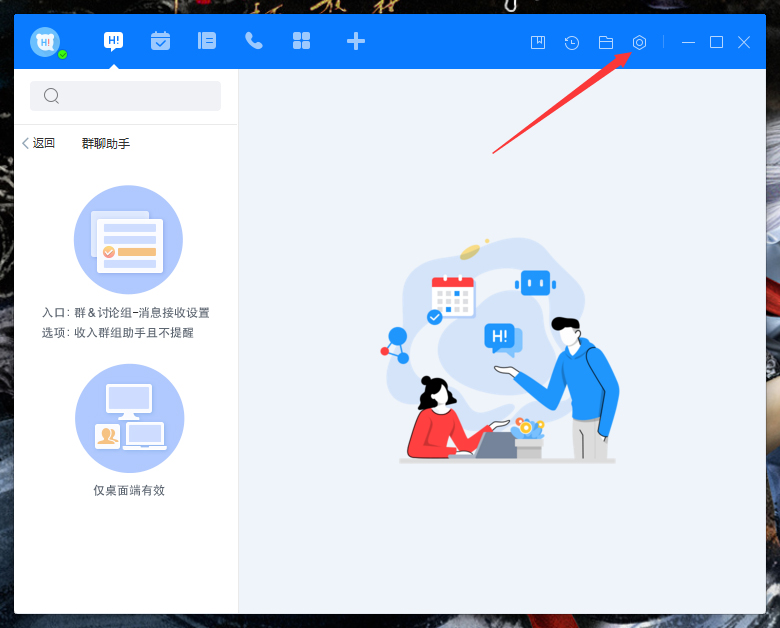Click the magnifier search icon
The width and height of the screenshot is (780, 628).
52,96
